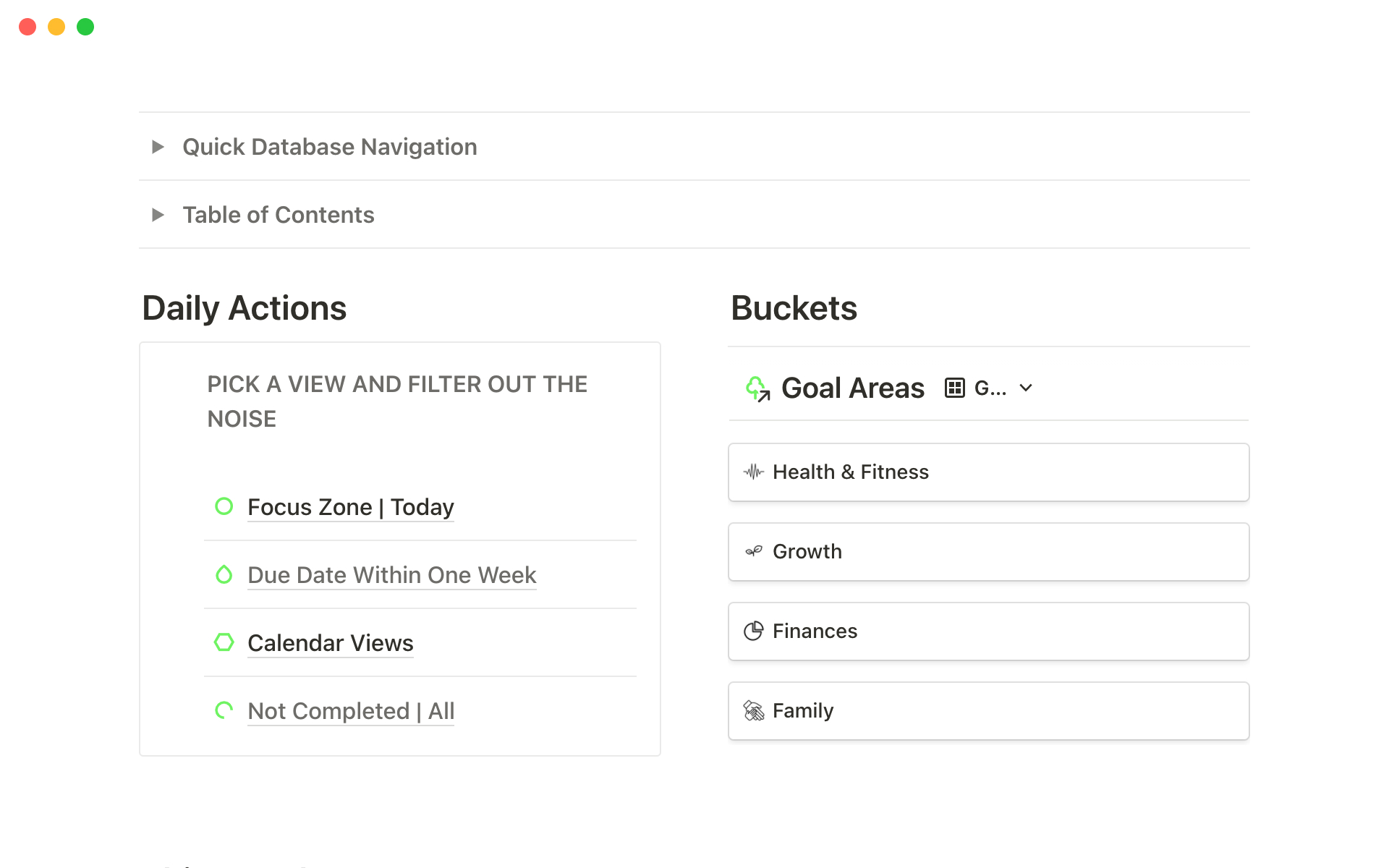Screen dimensions: 1389x868
Task: Open the Goal Areas view dropdown chevron
Action: (1026, 388)
